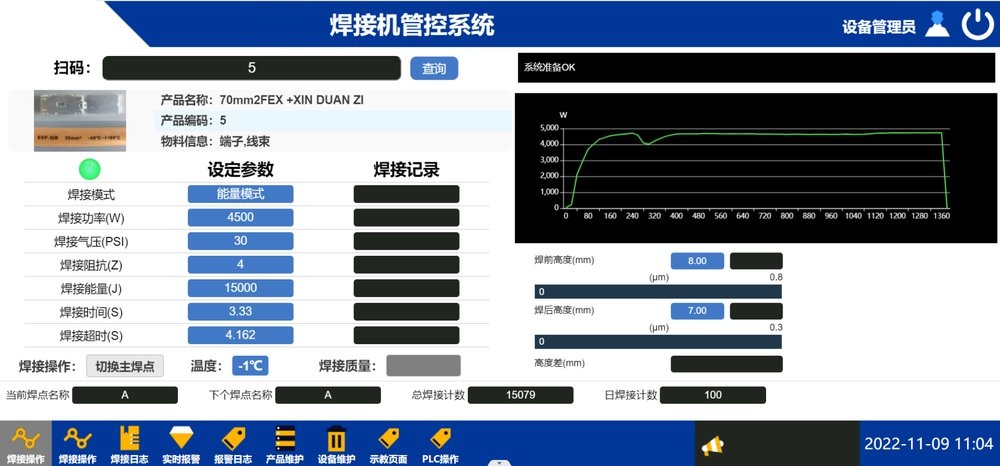1000x466 pixels.
Task: Click the 焊接模式 record field
Action: [x=406, y=194]
